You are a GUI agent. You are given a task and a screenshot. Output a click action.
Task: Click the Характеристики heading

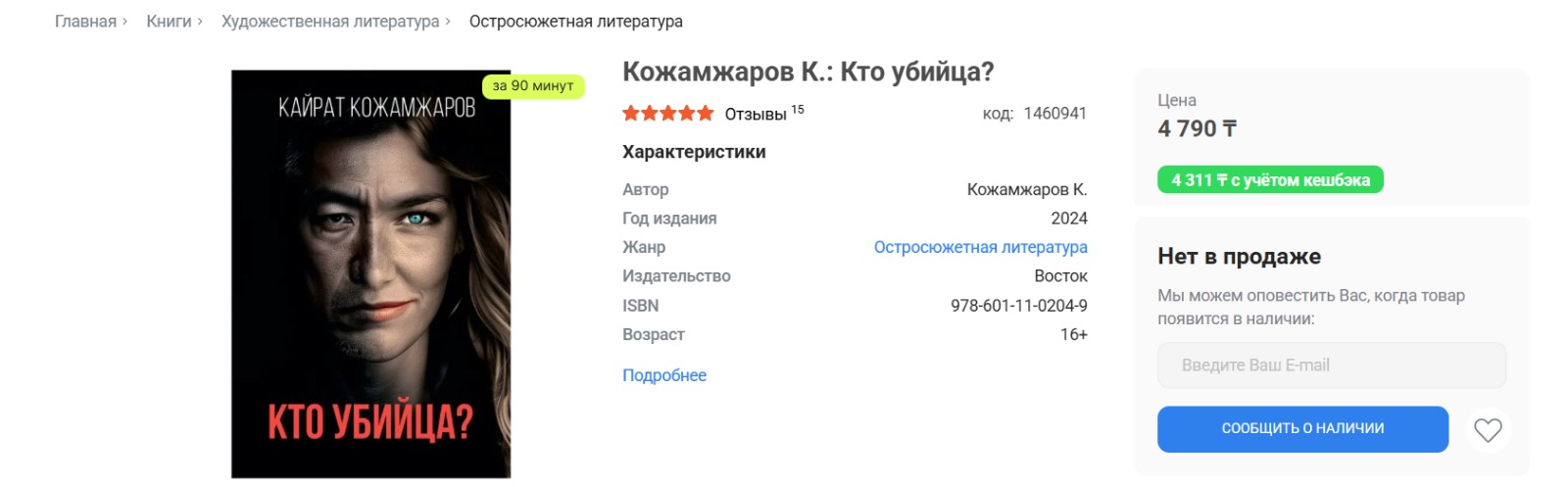point(694,152)
